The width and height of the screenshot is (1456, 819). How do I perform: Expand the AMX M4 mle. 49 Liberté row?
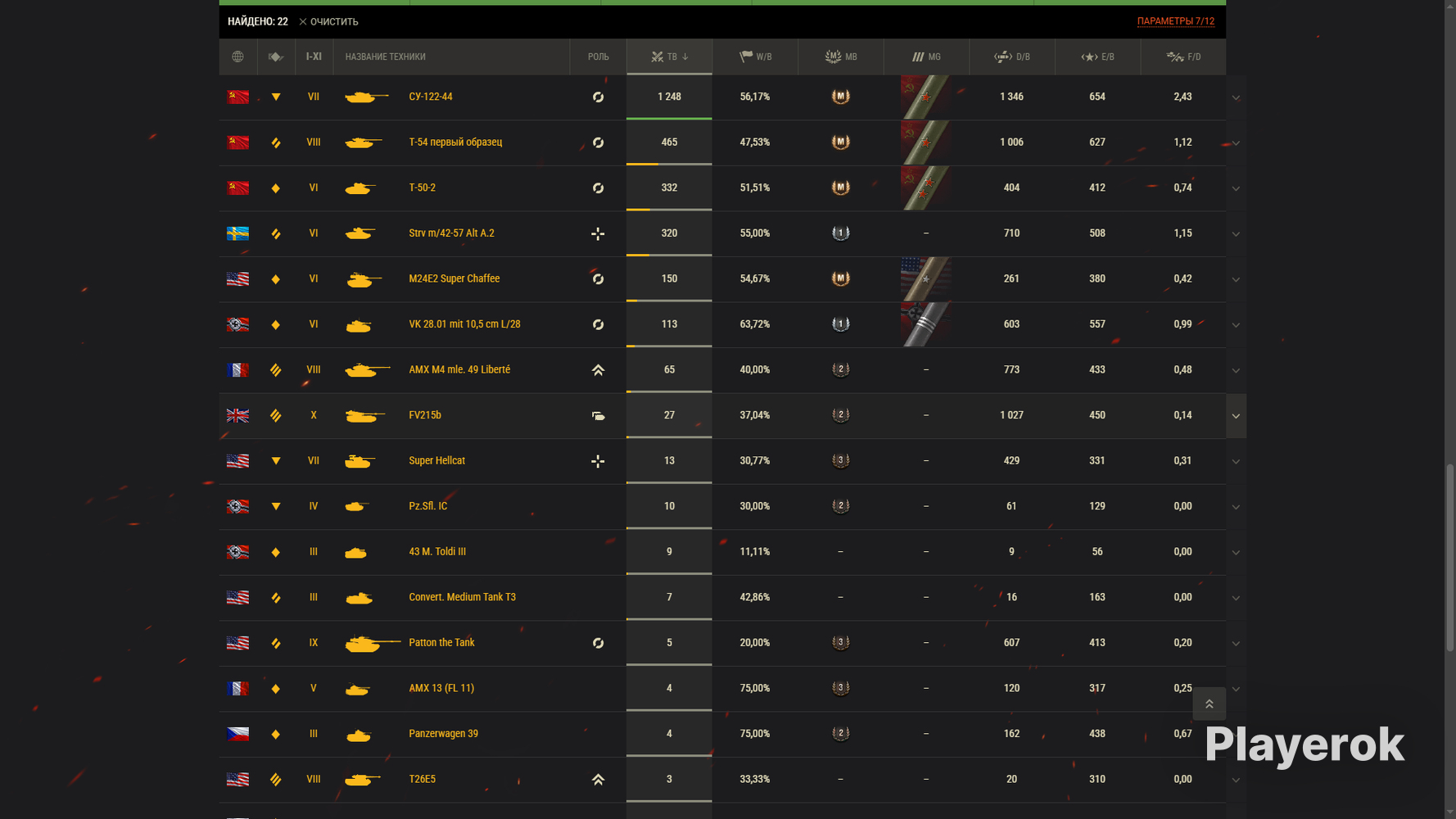[1236, 370]
